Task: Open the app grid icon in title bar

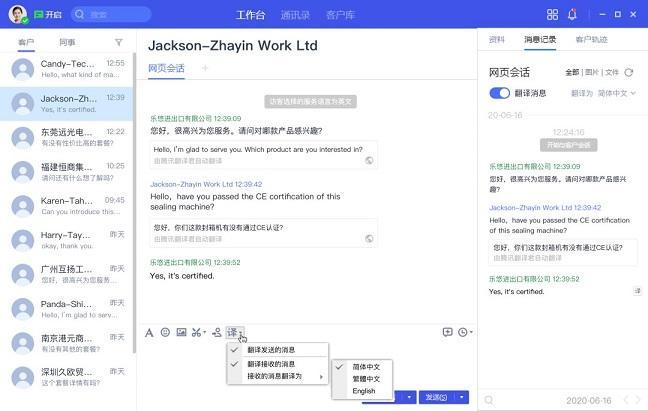Action: 552,14
